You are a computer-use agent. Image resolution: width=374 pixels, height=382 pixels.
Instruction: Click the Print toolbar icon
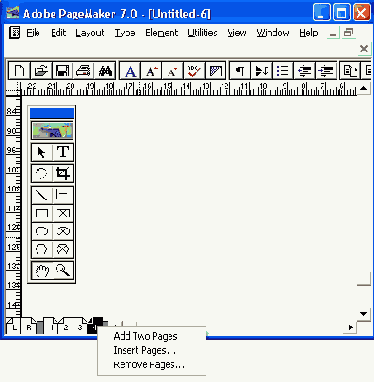click(84, 71)
